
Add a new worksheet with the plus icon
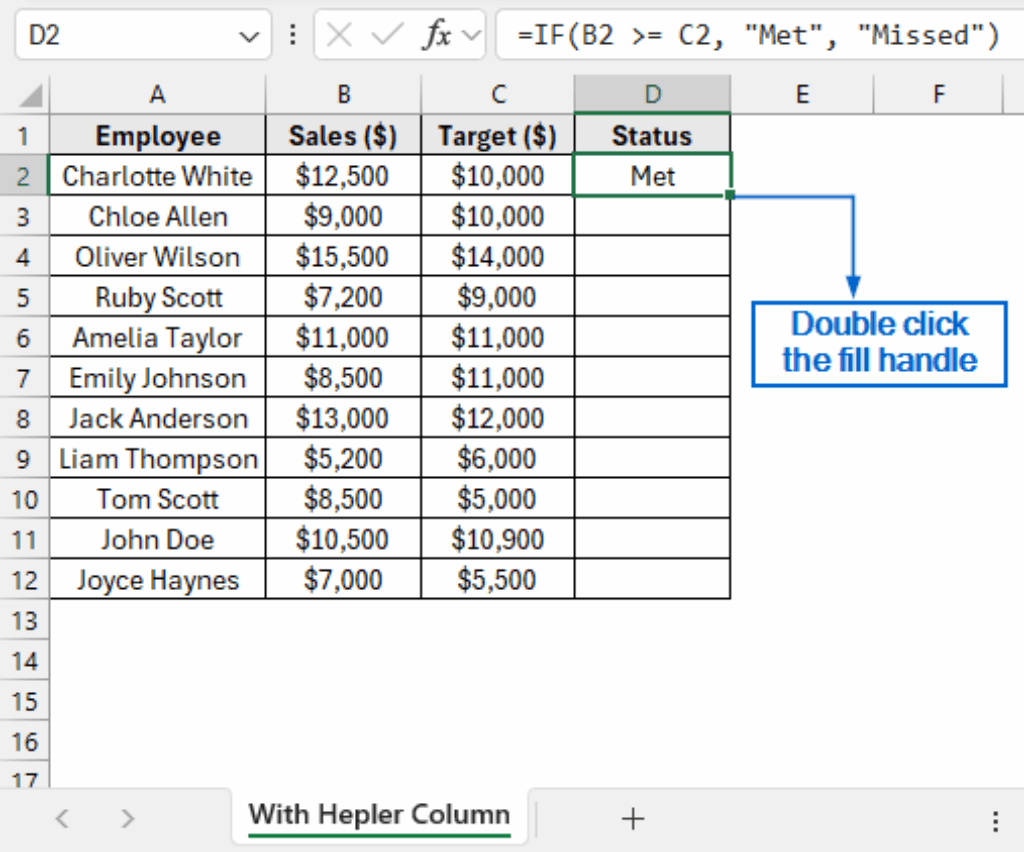(x=633, y=818)
